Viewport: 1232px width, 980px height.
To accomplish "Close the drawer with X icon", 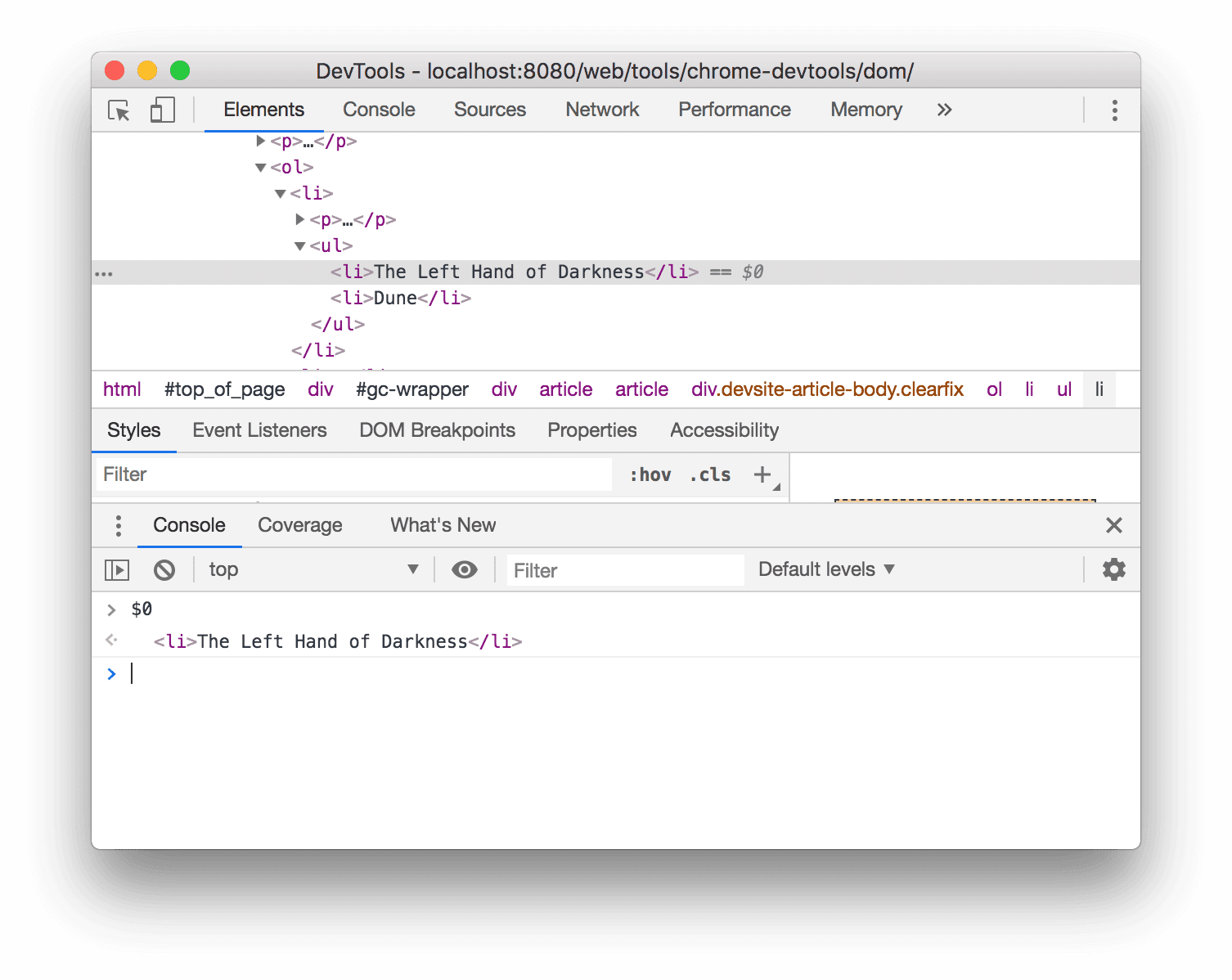I will pyautogui.click(x=1113, y=525).
